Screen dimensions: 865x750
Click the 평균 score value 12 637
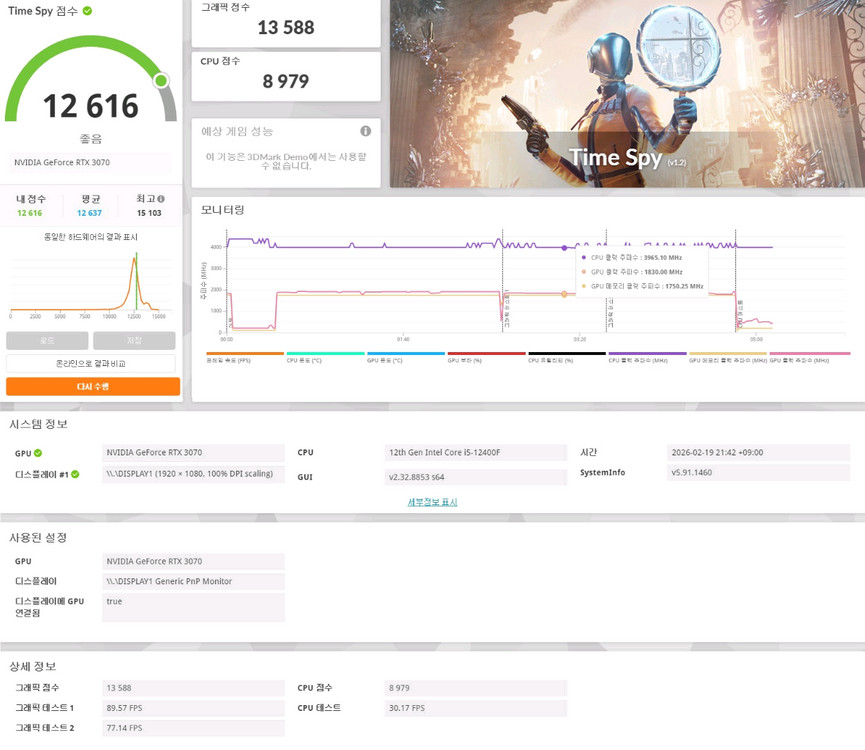point(88,213)
